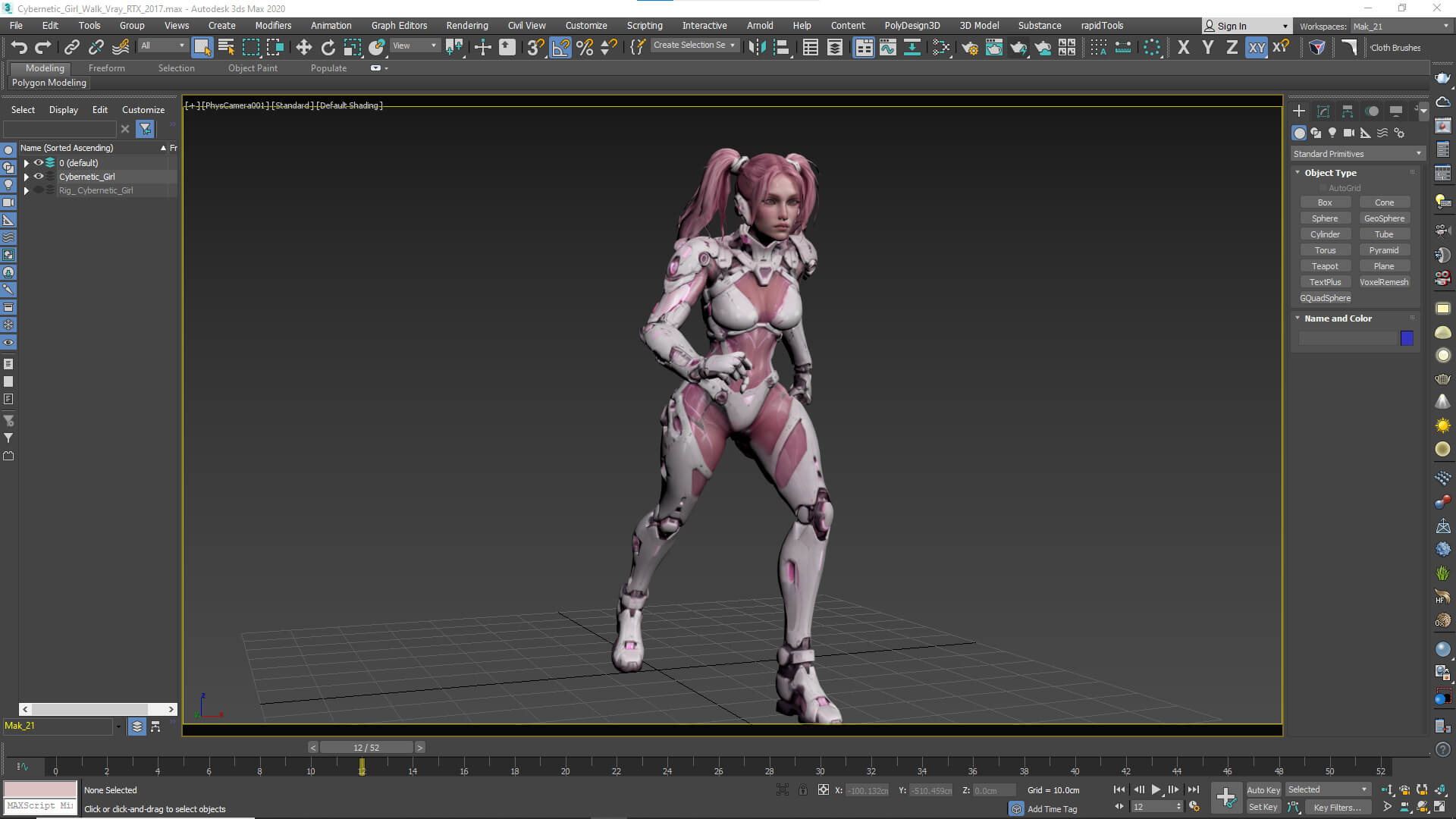Click the pink MAXScript listener swatch

40,789
